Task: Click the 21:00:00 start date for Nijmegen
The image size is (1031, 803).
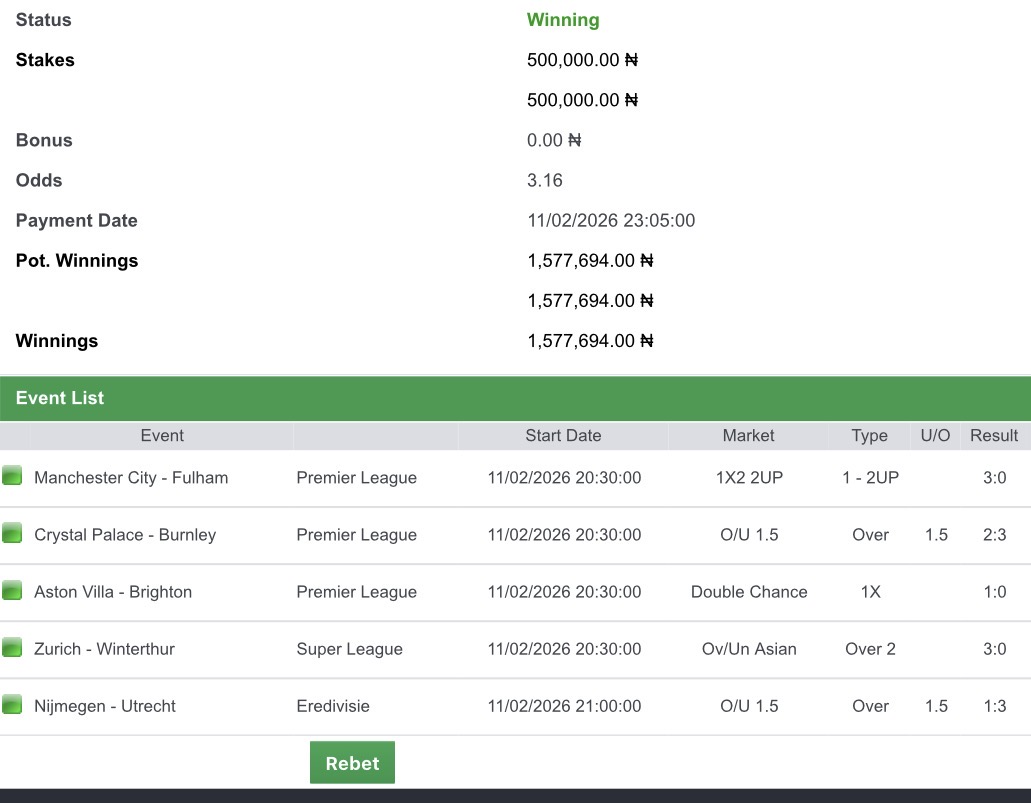Action: coord(564,706)
